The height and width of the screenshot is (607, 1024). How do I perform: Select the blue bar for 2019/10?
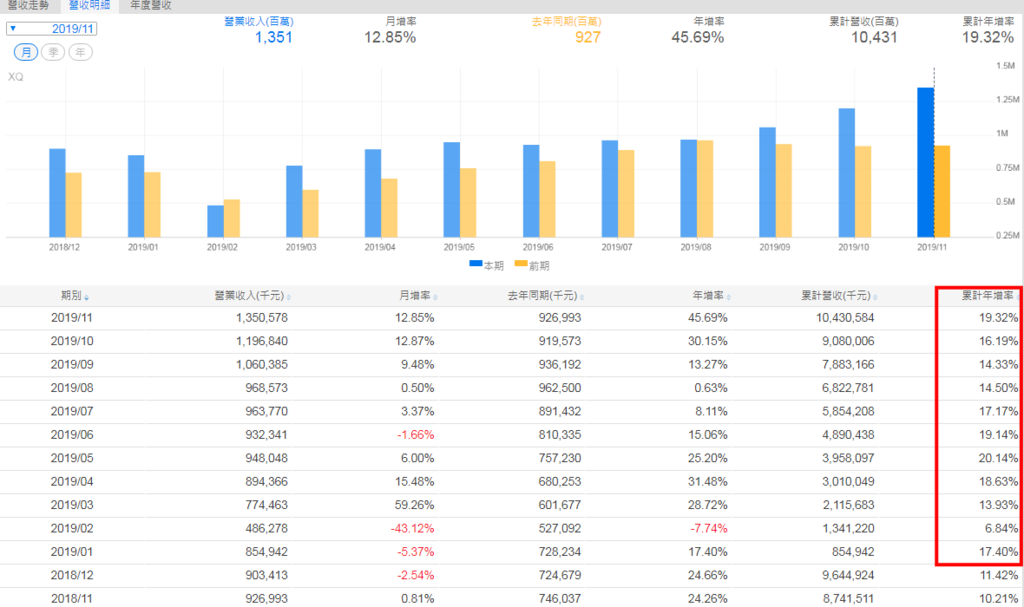pos(846,173)
